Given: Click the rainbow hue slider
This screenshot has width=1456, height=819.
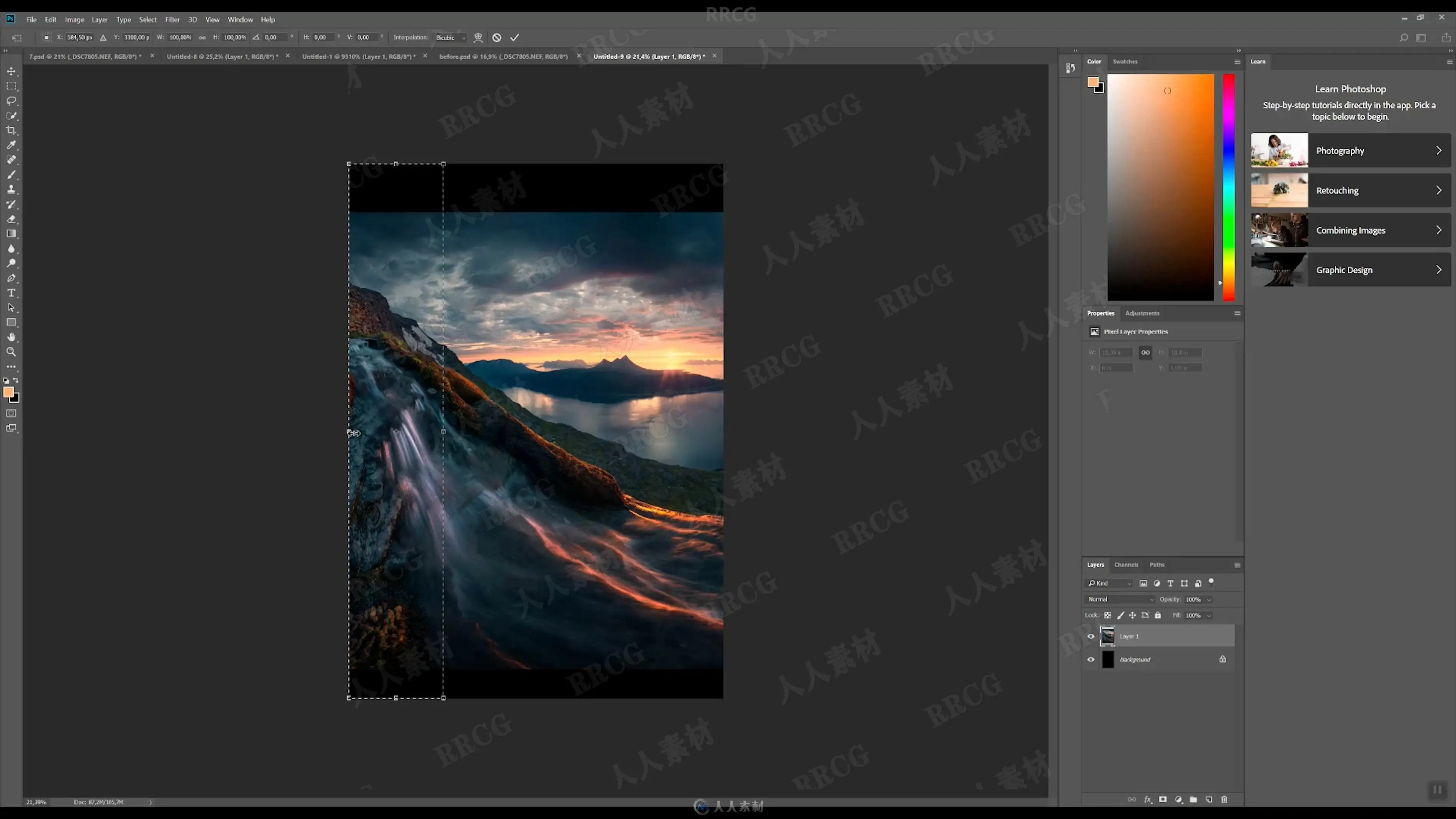Looking at the screenshot, I should click(x=1229, y=187).
